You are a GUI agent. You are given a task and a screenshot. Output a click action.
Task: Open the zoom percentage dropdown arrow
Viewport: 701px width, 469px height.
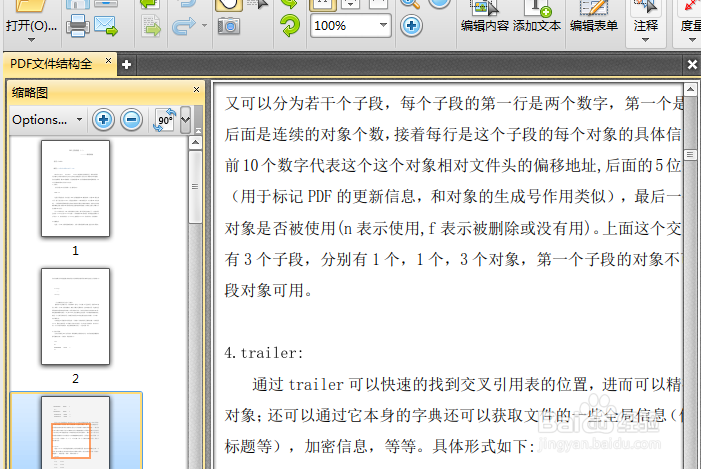pos(384,25)
